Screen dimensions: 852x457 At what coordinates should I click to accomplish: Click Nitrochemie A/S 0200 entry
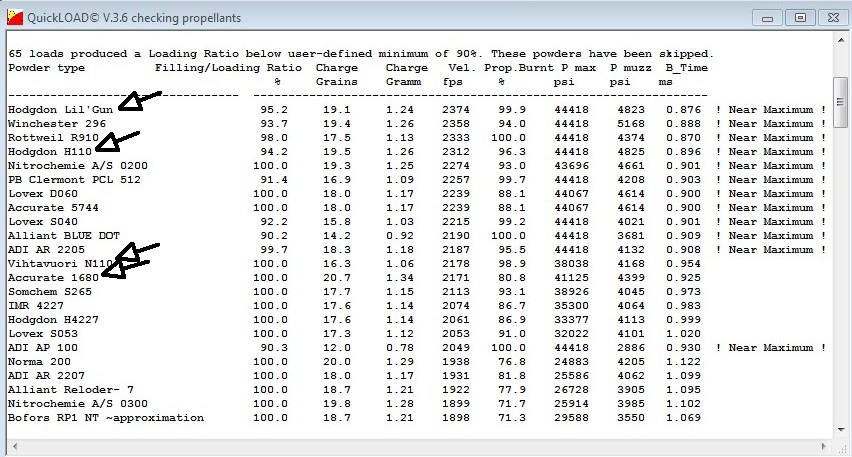[x=78, y=166]
